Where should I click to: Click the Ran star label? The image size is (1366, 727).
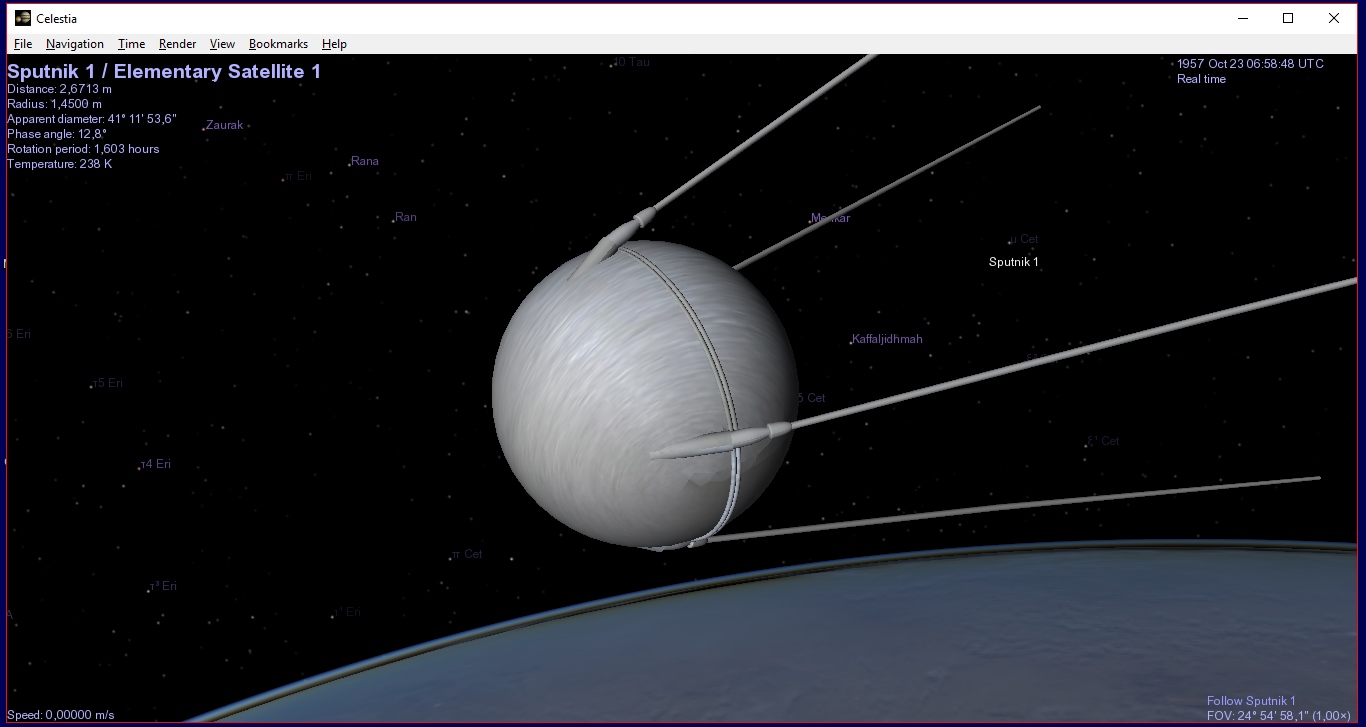tap(406, 217)
